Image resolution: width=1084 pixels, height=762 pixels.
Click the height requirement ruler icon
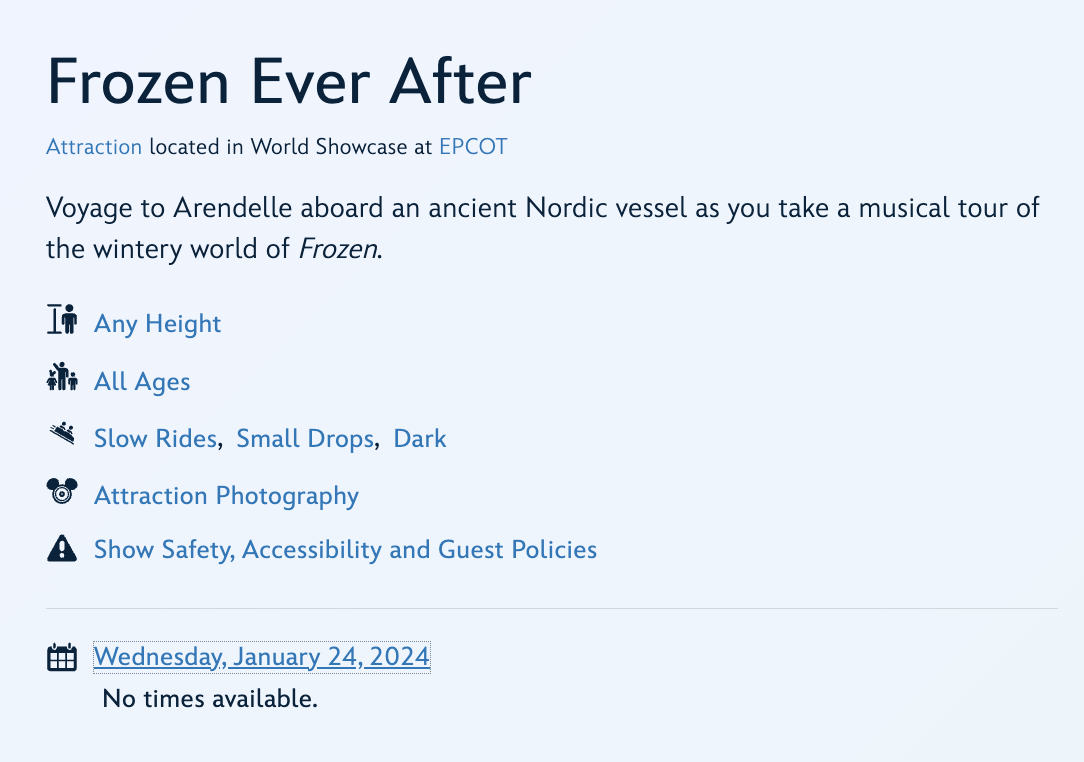click(62, 320)
